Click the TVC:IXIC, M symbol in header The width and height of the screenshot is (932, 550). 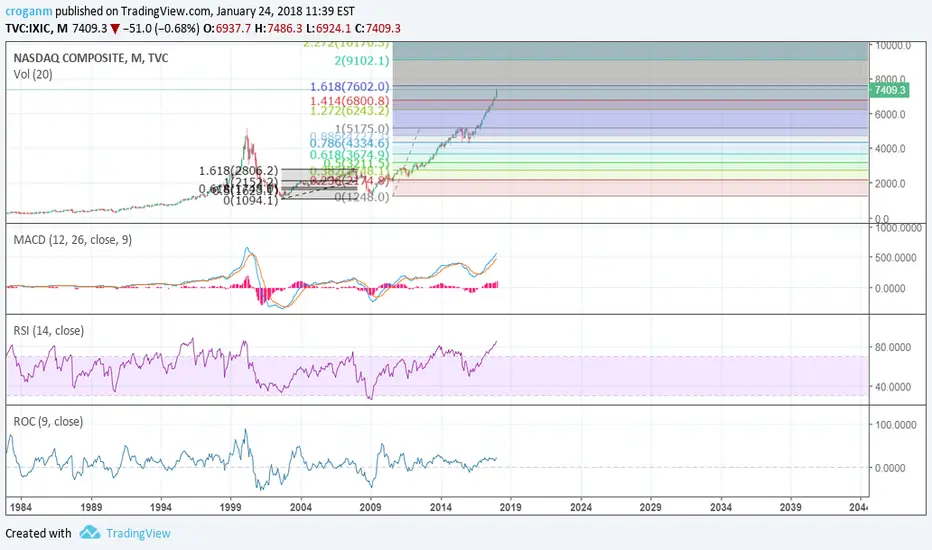click(36, 29)
